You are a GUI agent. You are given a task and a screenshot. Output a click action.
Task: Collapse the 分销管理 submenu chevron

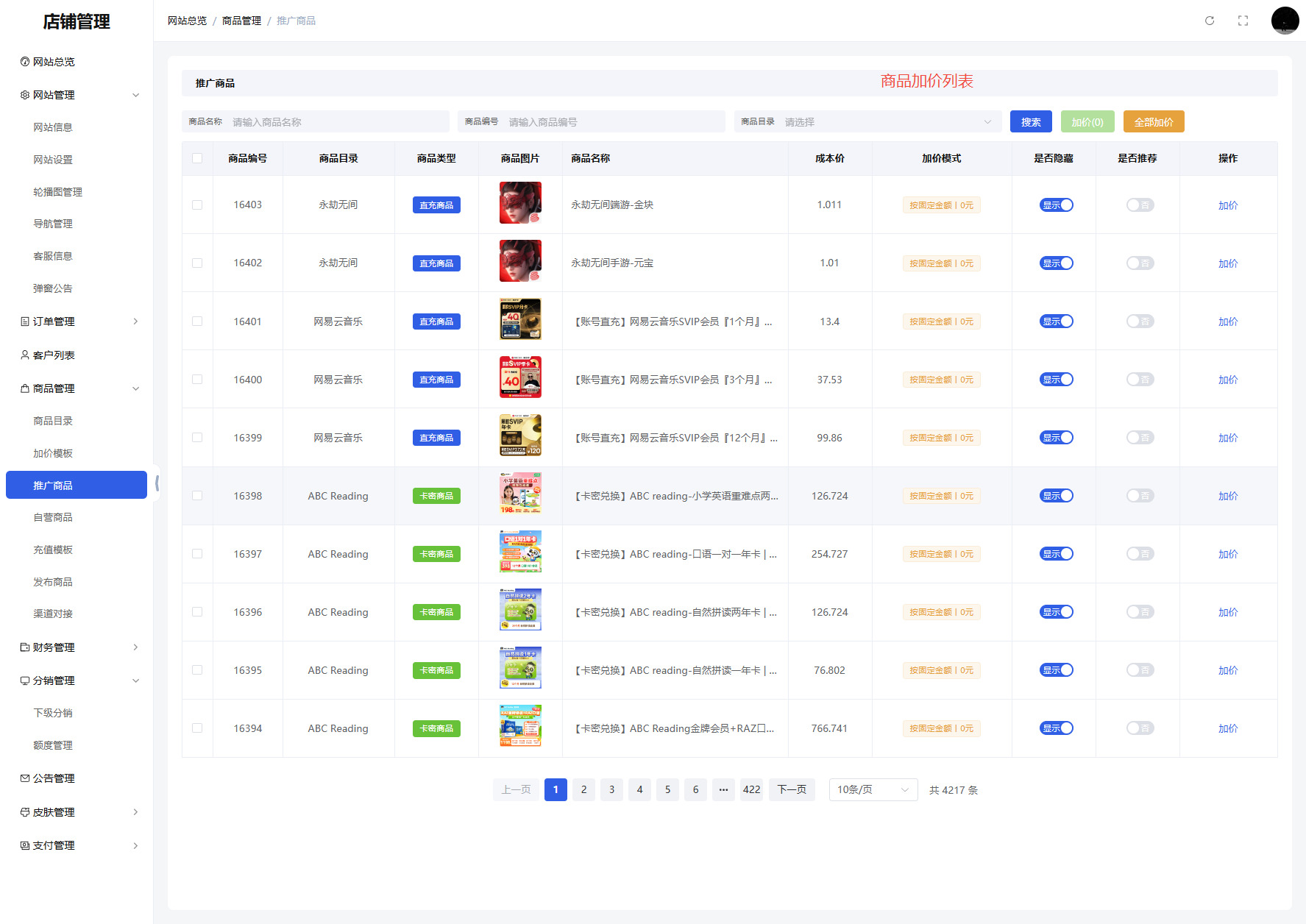[x=135, y=680]
